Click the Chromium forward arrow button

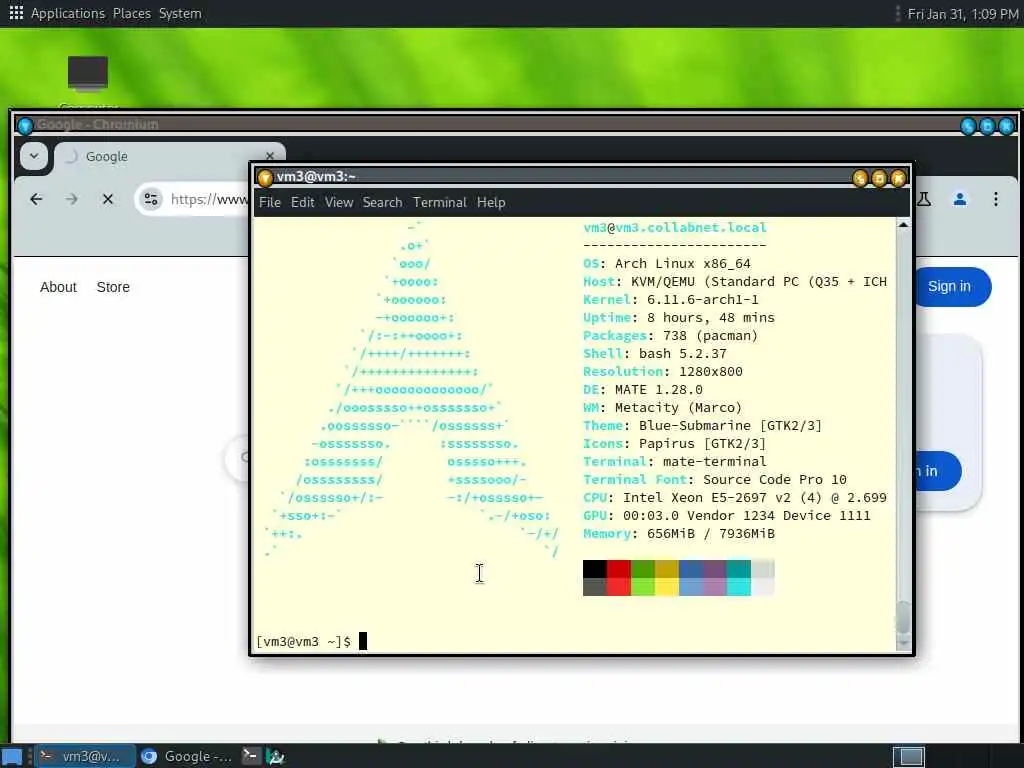72,199
